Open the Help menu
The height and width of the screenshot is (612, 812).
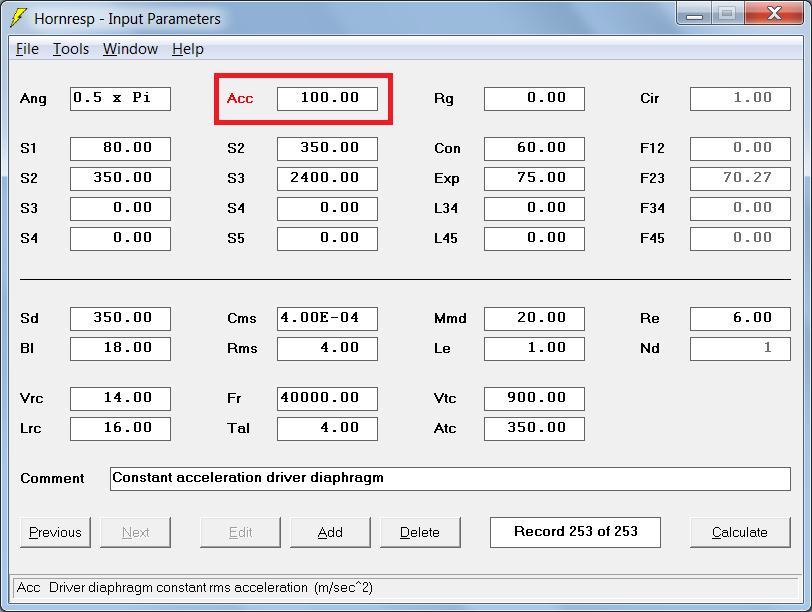pyautogui.click(x=187, y=49)
